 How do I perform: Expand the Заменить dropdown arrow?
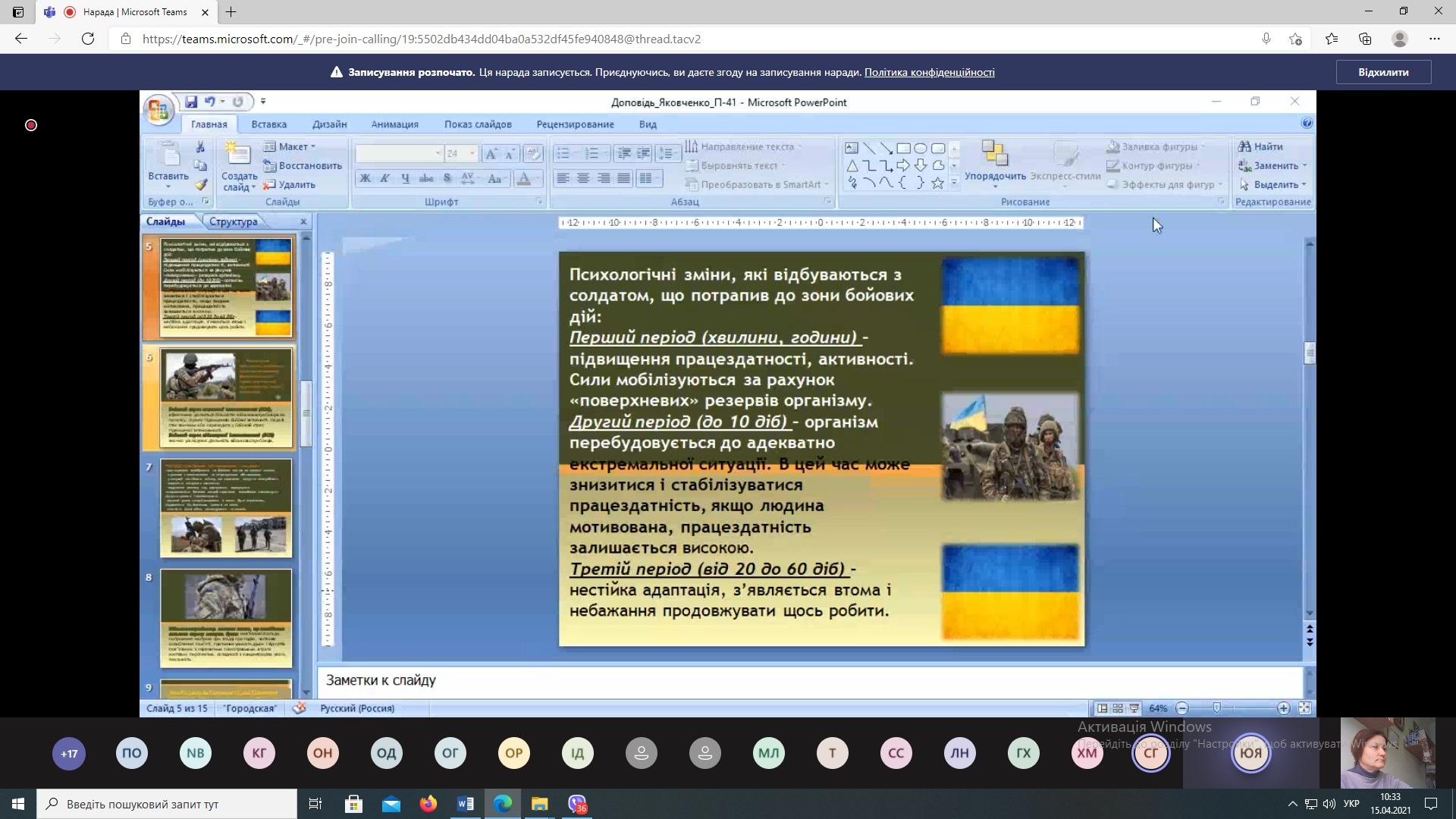click(x=1304, y=165)
